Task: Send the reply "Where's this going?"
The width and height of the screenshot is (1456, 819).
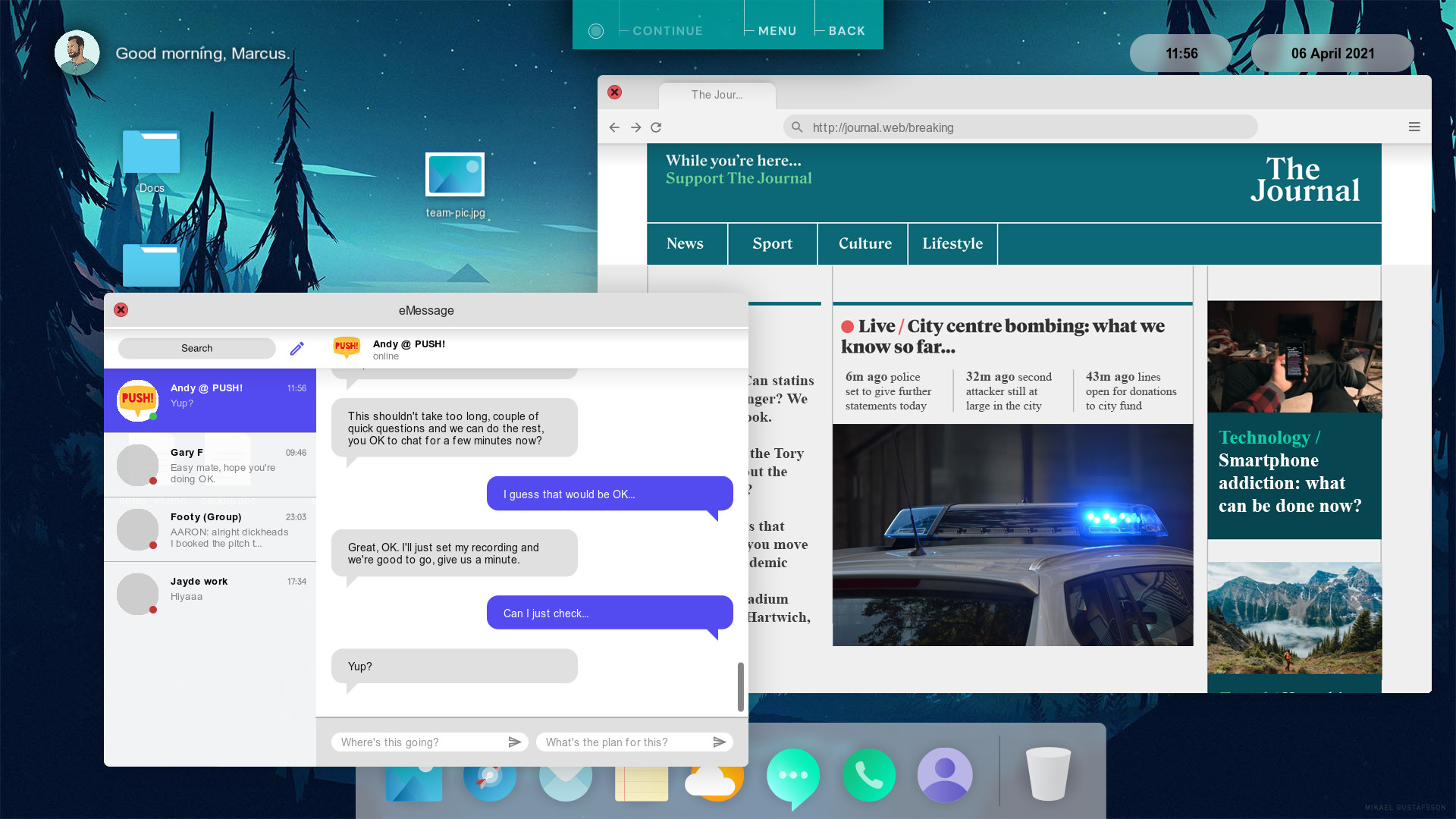Action: point(516,742)
